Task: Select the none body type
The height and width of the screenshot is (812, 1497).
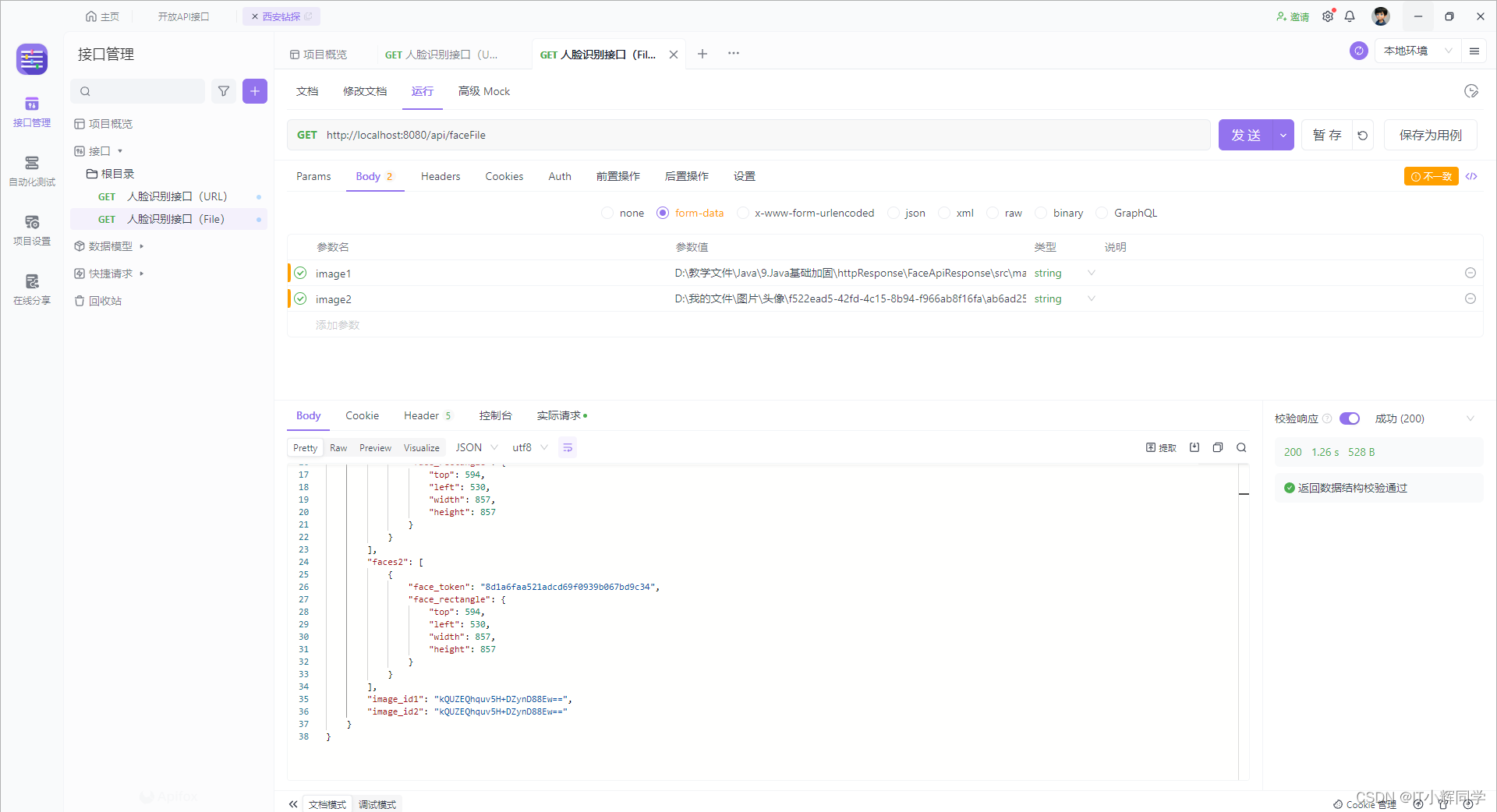Action: [623, 213]
